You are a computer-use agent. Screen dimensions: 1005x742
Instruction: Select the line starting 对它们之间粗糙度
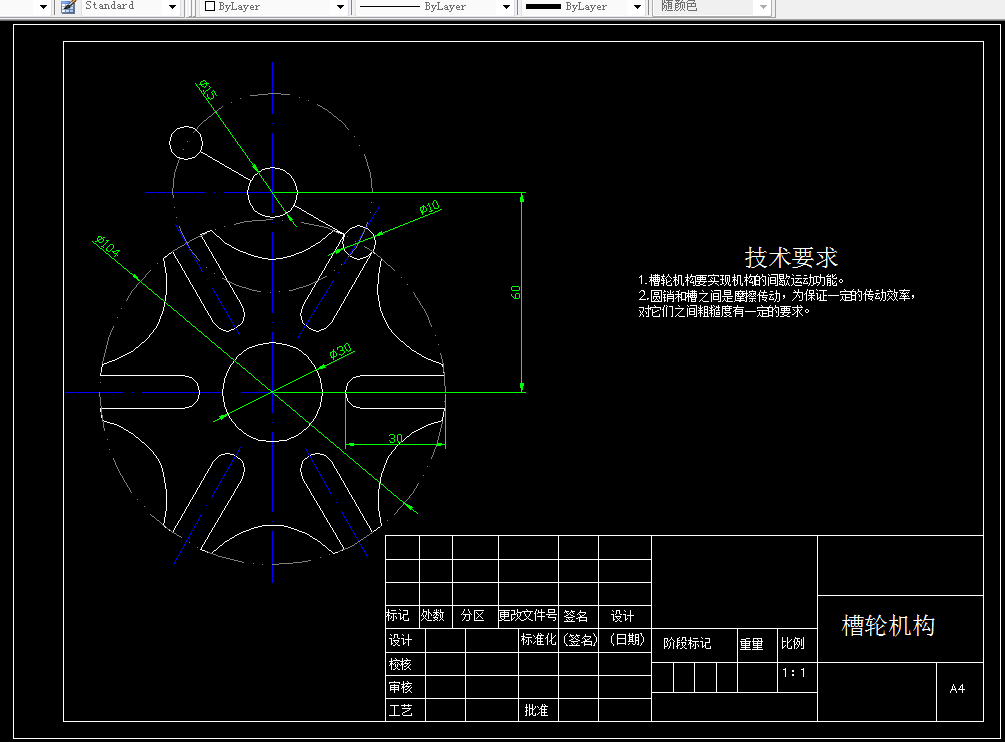pyautogui.click(x=724, y=311)
